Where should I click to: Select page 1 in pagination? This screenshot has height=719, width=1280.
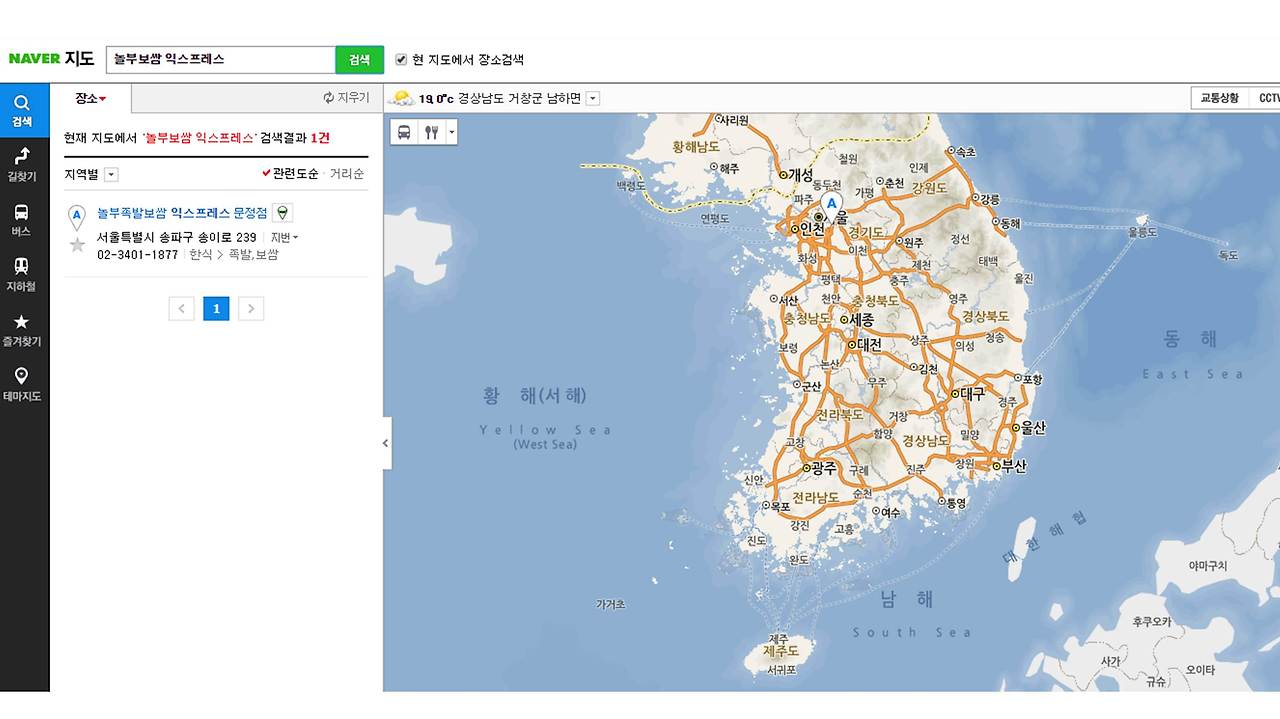[x=216, y=308]
